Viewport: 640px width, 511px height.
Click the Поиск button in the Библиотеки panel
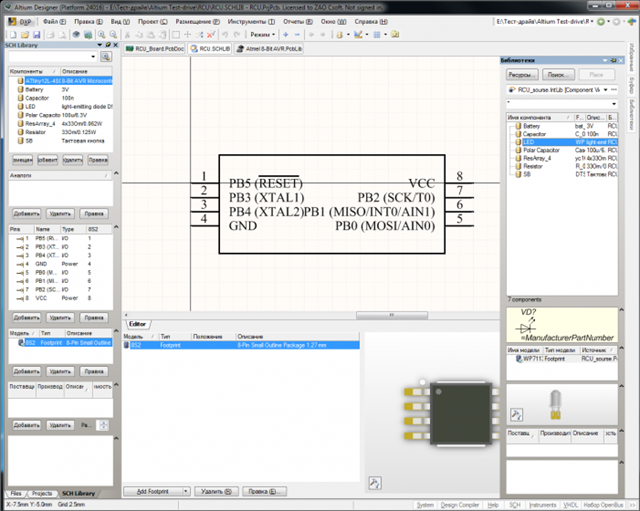click(558, 75)
